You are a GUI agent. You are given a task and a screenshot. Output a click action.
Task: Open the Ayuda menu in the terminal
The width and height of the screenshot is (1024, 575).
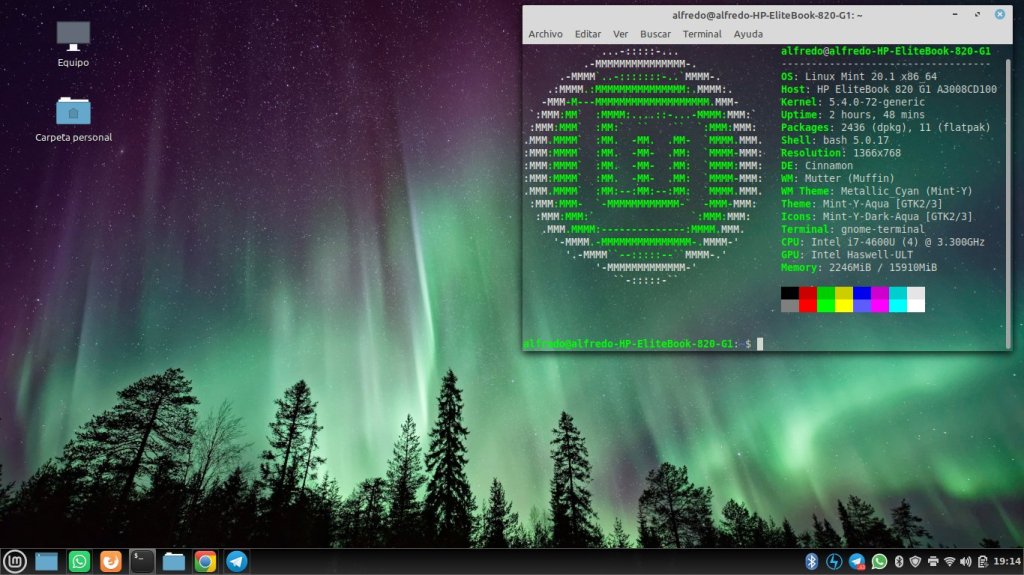tap(748, 34)
